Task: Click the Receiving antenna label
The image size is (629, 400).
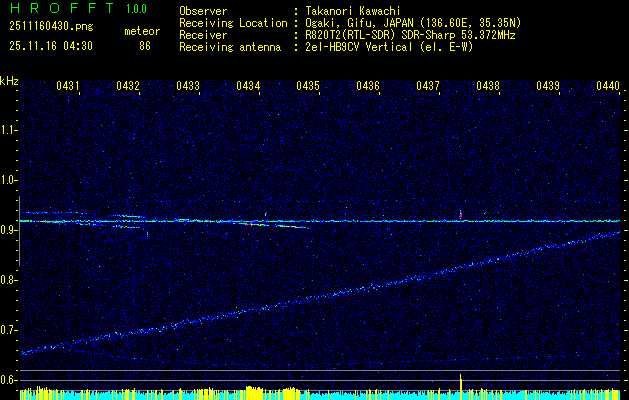Action: [230, 47]
